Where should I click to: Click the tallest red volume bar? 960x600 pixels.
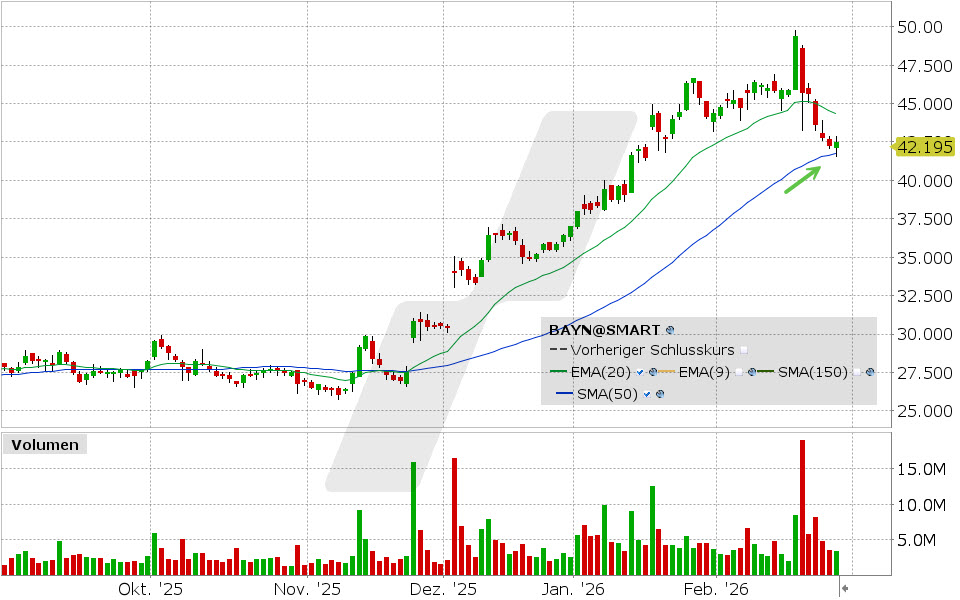801,500
